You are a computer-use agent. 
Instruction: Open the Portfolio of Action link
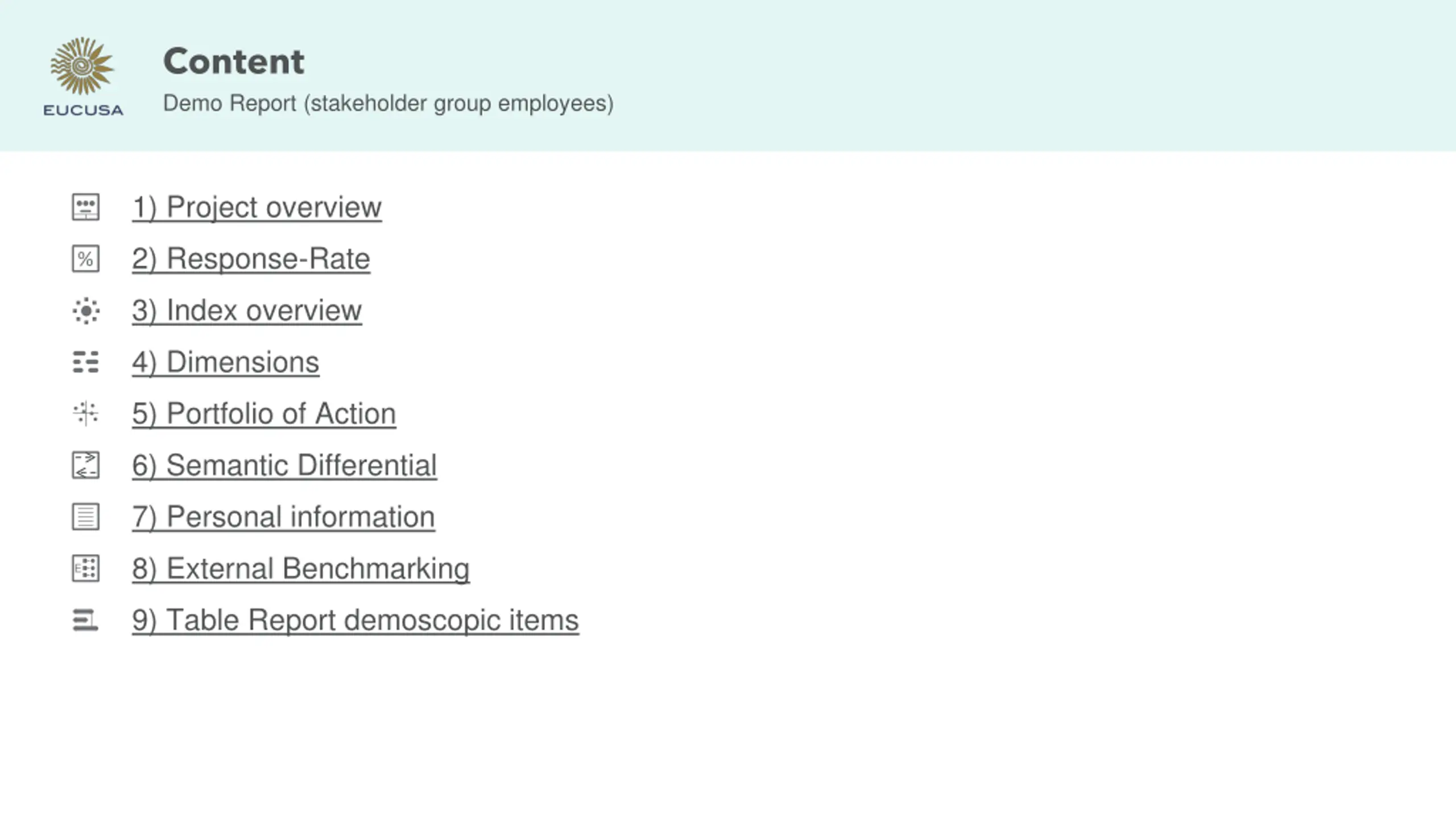coord(264,413)
